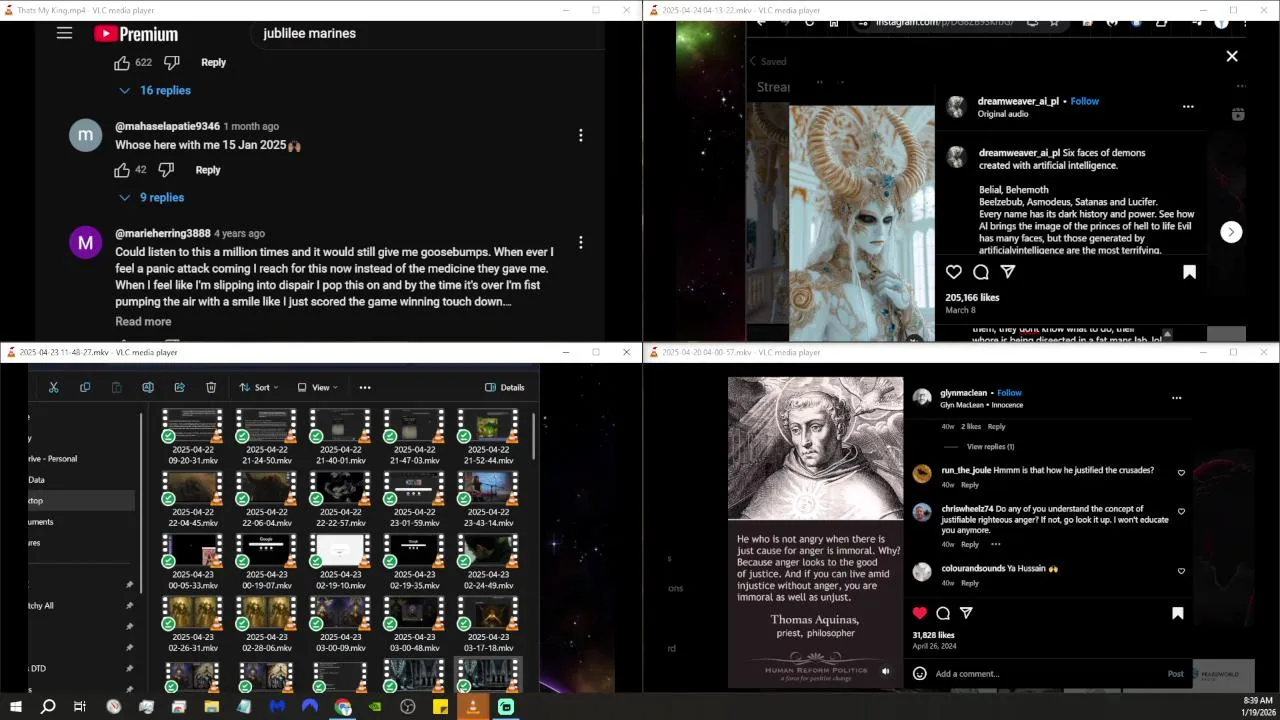Open options menu for marieherring3888 comment
Viewport: 1280px width, 720px height.
tap(580, 243)
